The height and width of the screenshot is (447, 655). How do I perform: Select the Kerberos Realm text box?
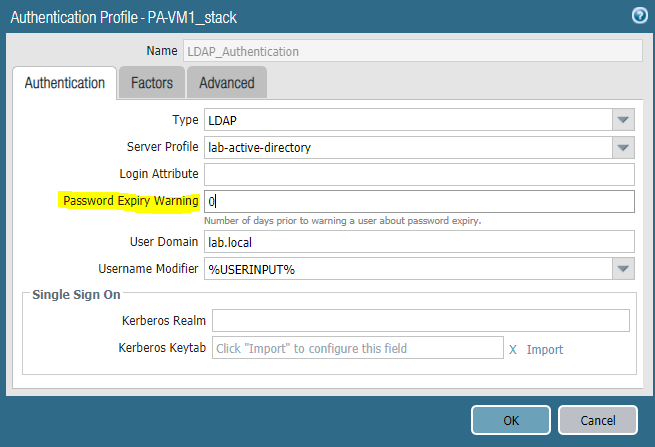point(420,320)
